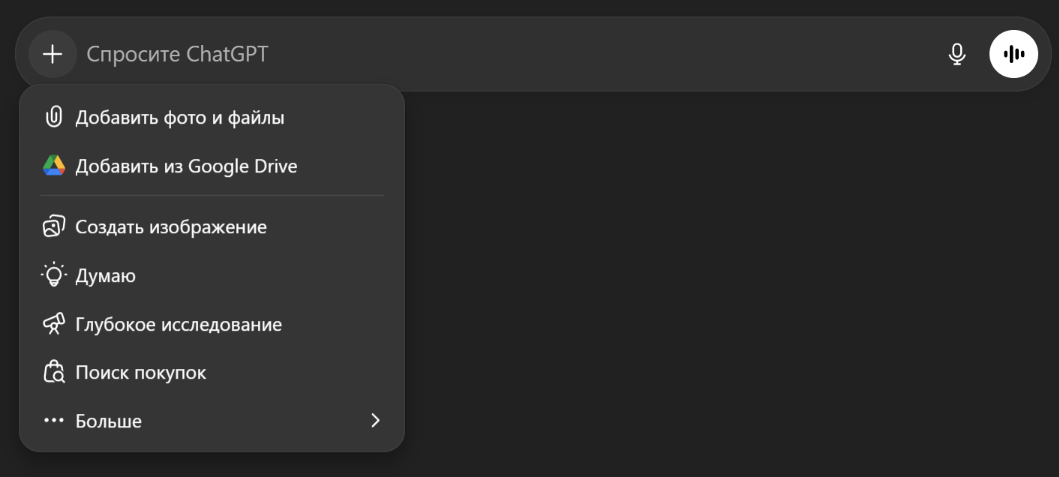Start dictation with the microphone icon
Screen dimensions: 1059x477
tap(957, 54)
